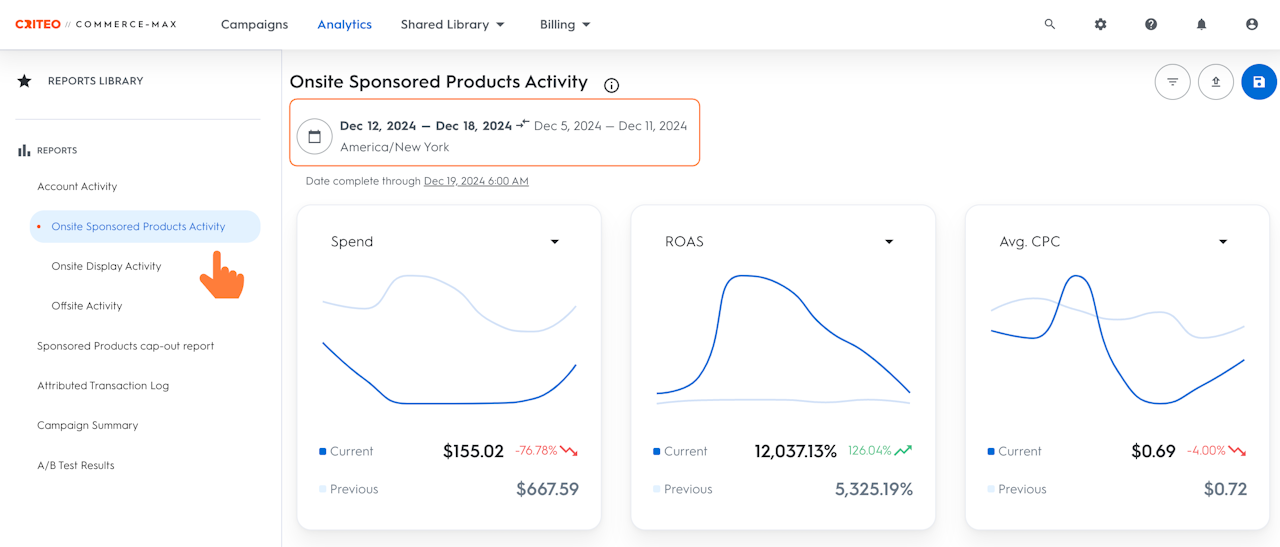The image size is (1280, 547).
Task: Open the Shared Library menu
Action: pyautogui.click(x=452, y=24)
